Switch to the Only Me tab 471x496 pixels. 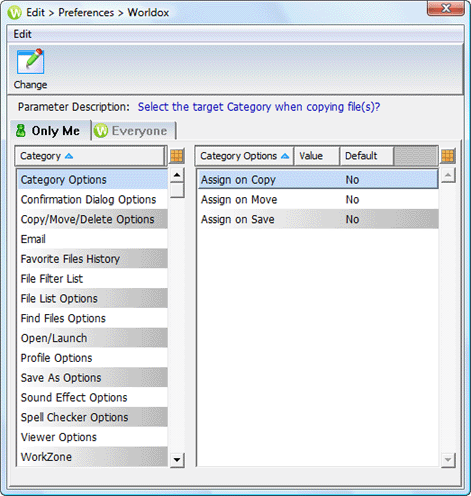[50, 131]
